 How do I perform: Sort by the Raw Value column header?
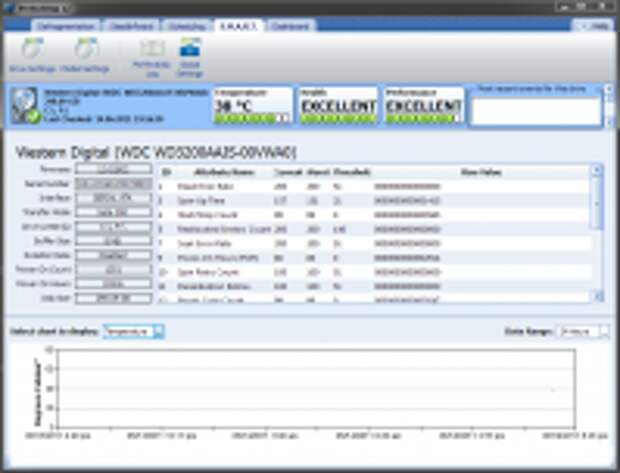[x=481, y=172]
